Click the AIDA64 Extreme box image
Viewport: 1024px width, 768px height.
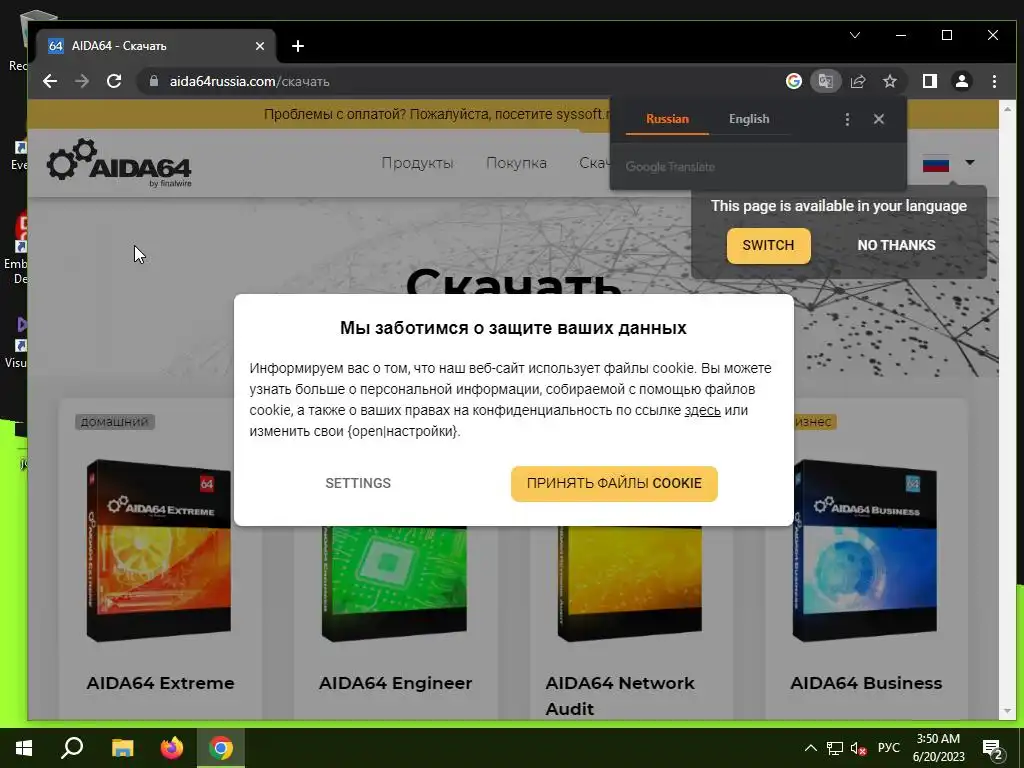pos(159,551)
